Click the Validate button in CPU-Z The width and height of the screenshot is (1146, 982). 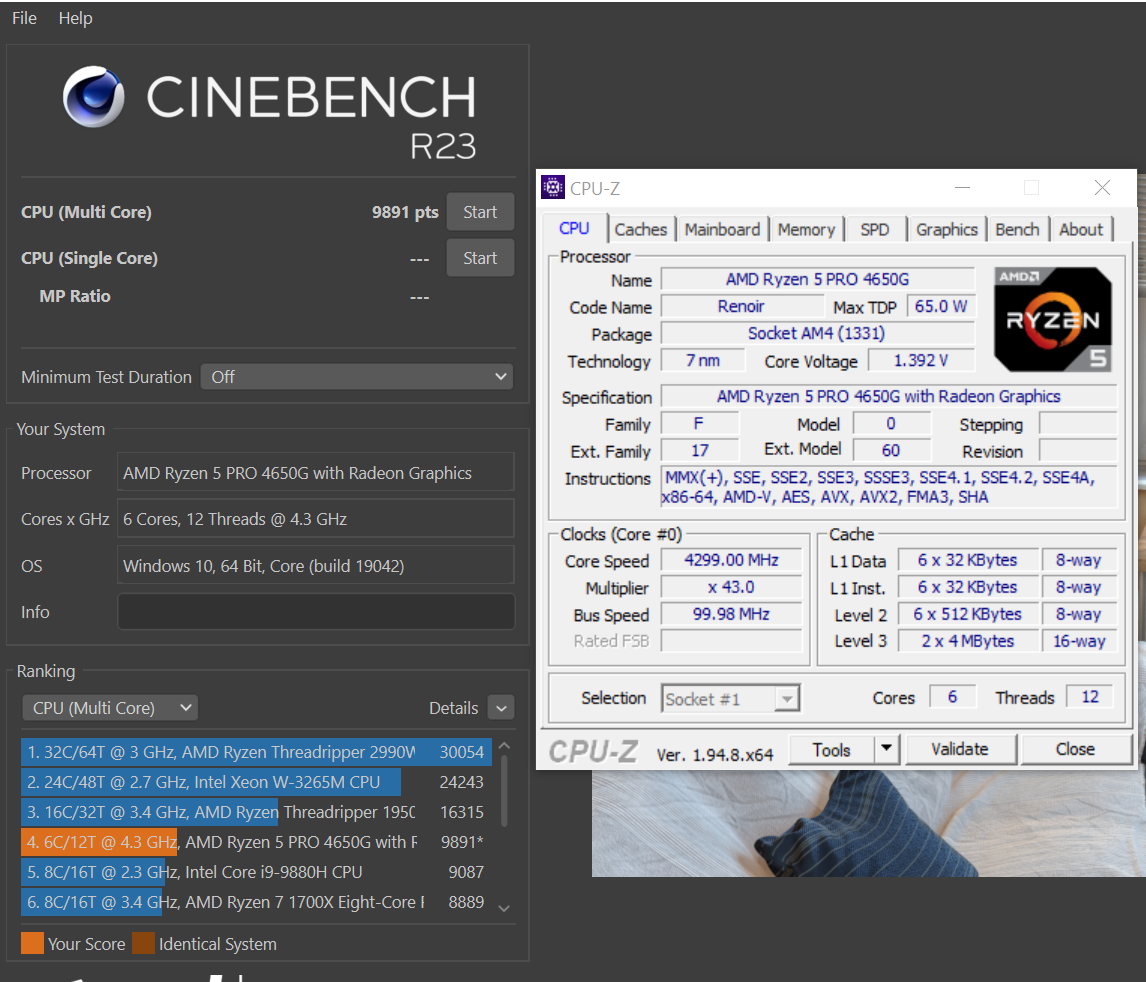click(960, 750)
